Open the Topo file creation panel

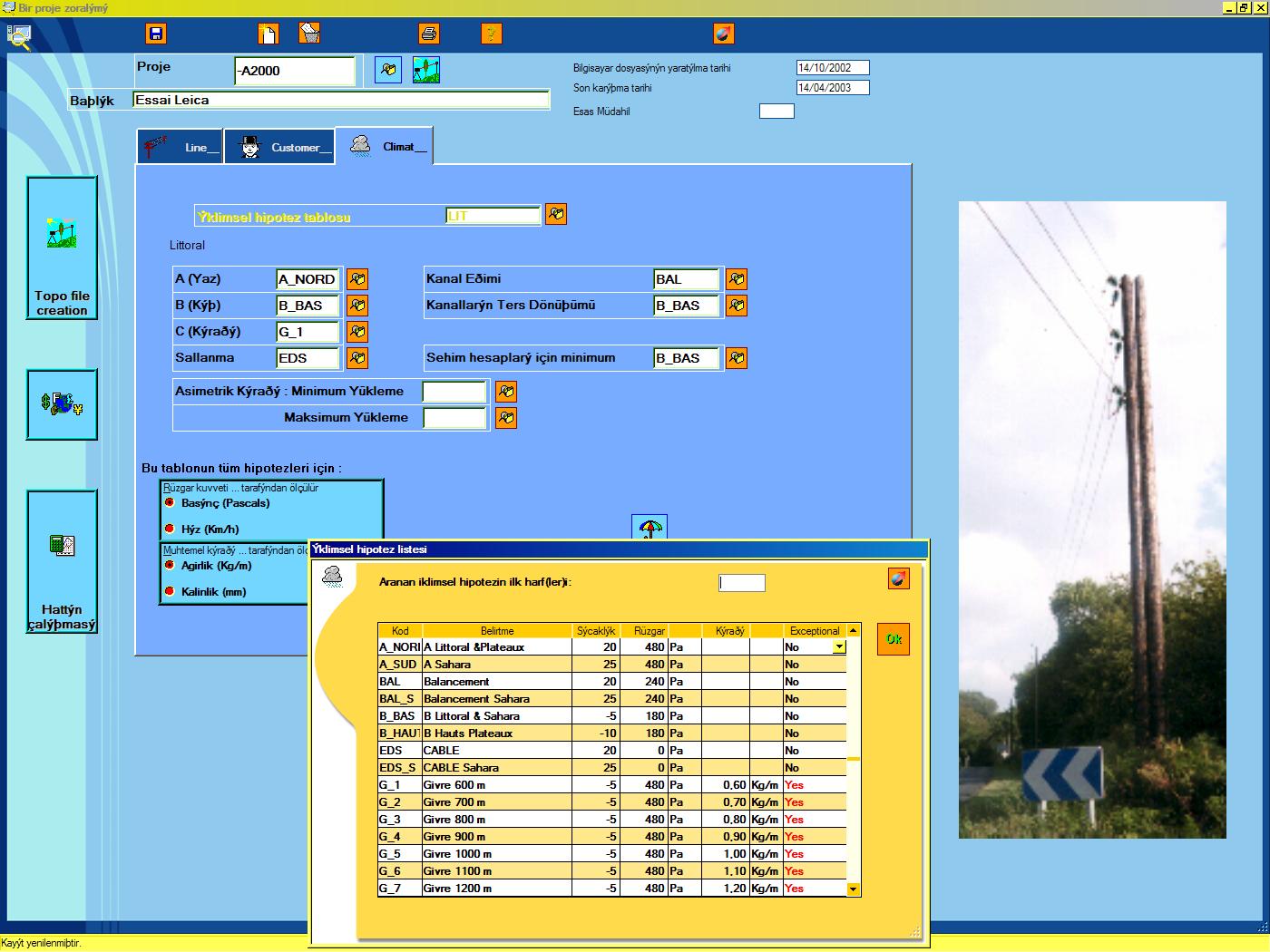point(62,248)
